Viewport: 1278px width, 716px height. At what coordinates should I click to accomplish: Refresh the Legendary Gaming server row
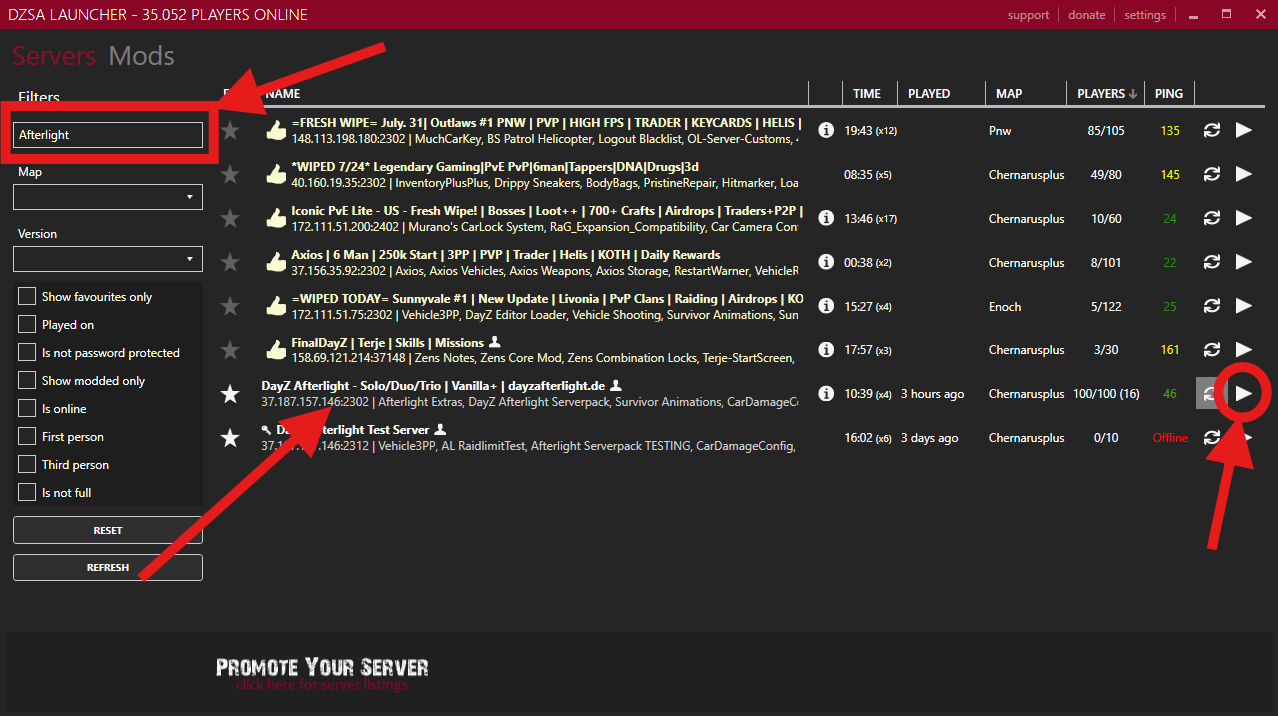pos(1211,174)
